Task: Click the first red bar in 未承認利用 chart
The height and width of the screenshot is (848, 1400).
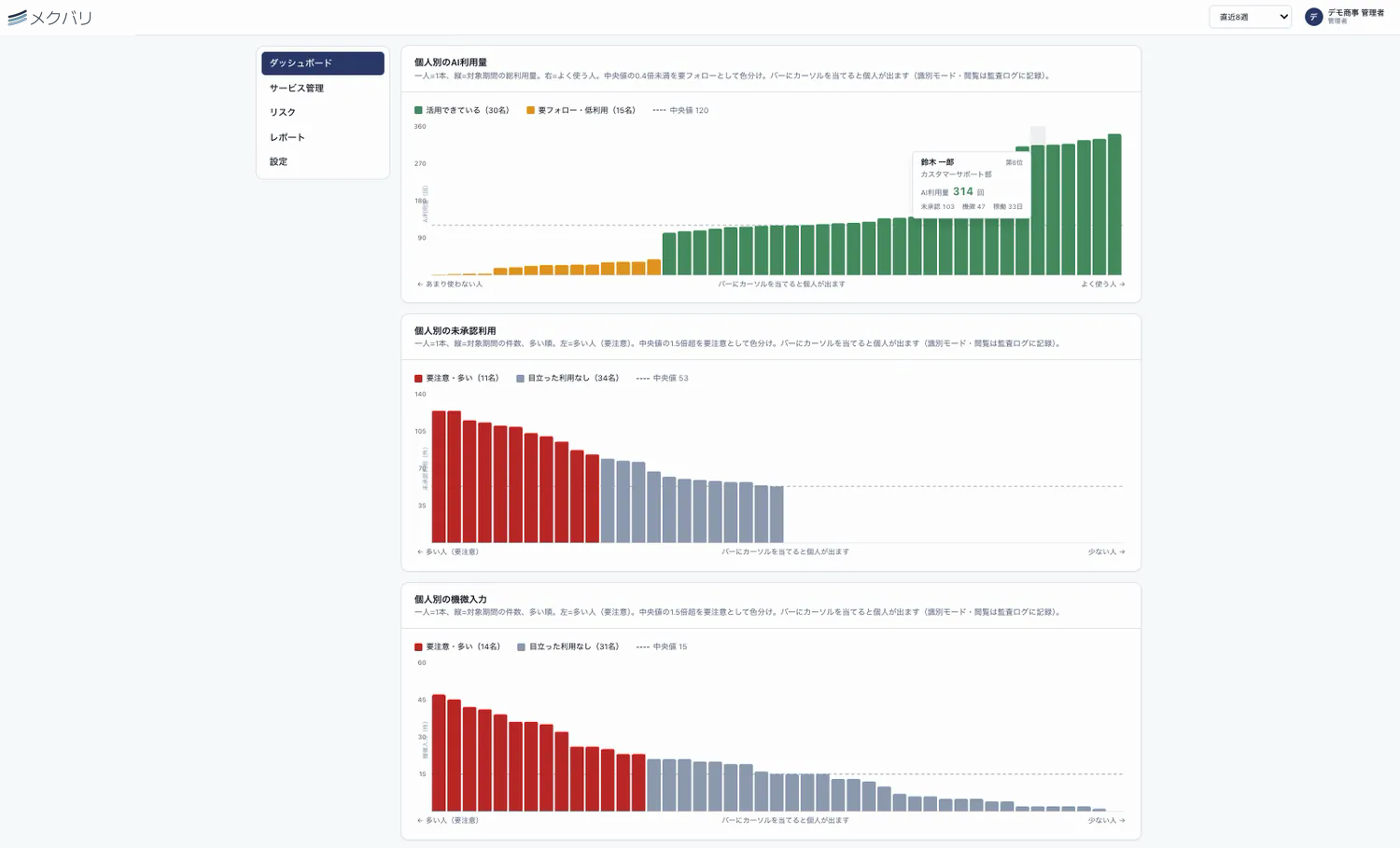Action: coord(439,477)
